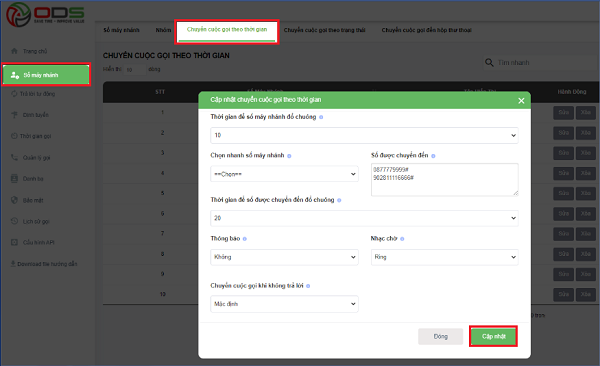The height and width of the screenshot is (366, 600).
Task: Click the Số được chuyển đến text area
Action: (445, 180)
